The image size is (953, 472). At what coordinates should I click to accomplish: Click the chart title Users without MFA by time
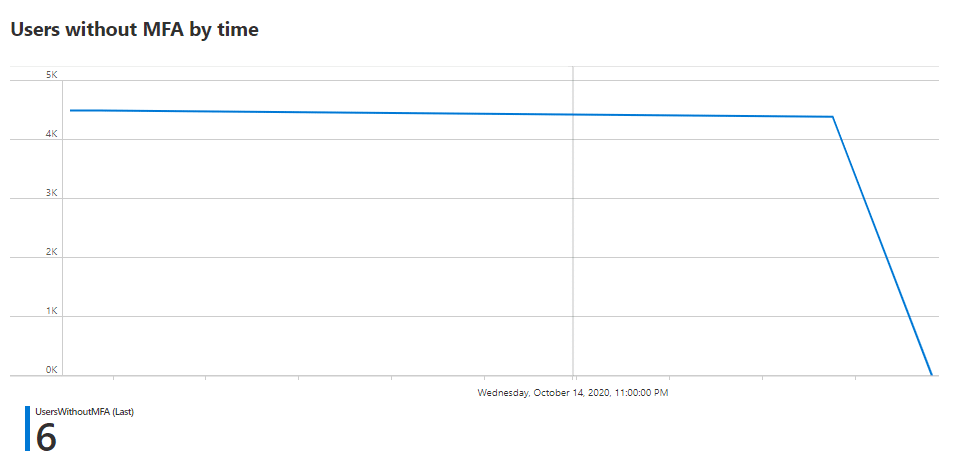click(135, 29)
